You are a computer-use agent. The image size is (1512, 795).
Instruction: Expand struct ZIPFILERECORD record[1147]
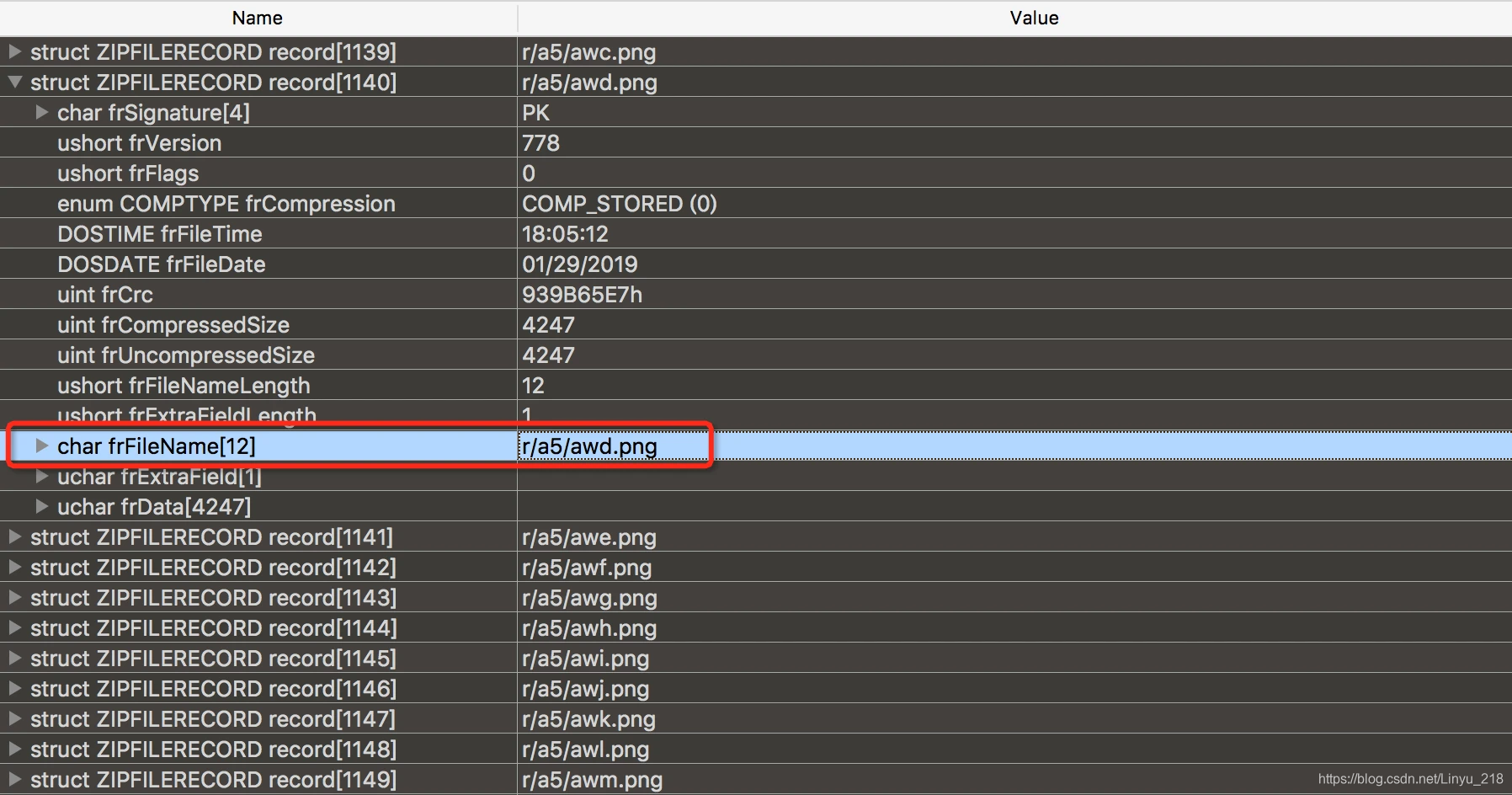coord(14,718)
